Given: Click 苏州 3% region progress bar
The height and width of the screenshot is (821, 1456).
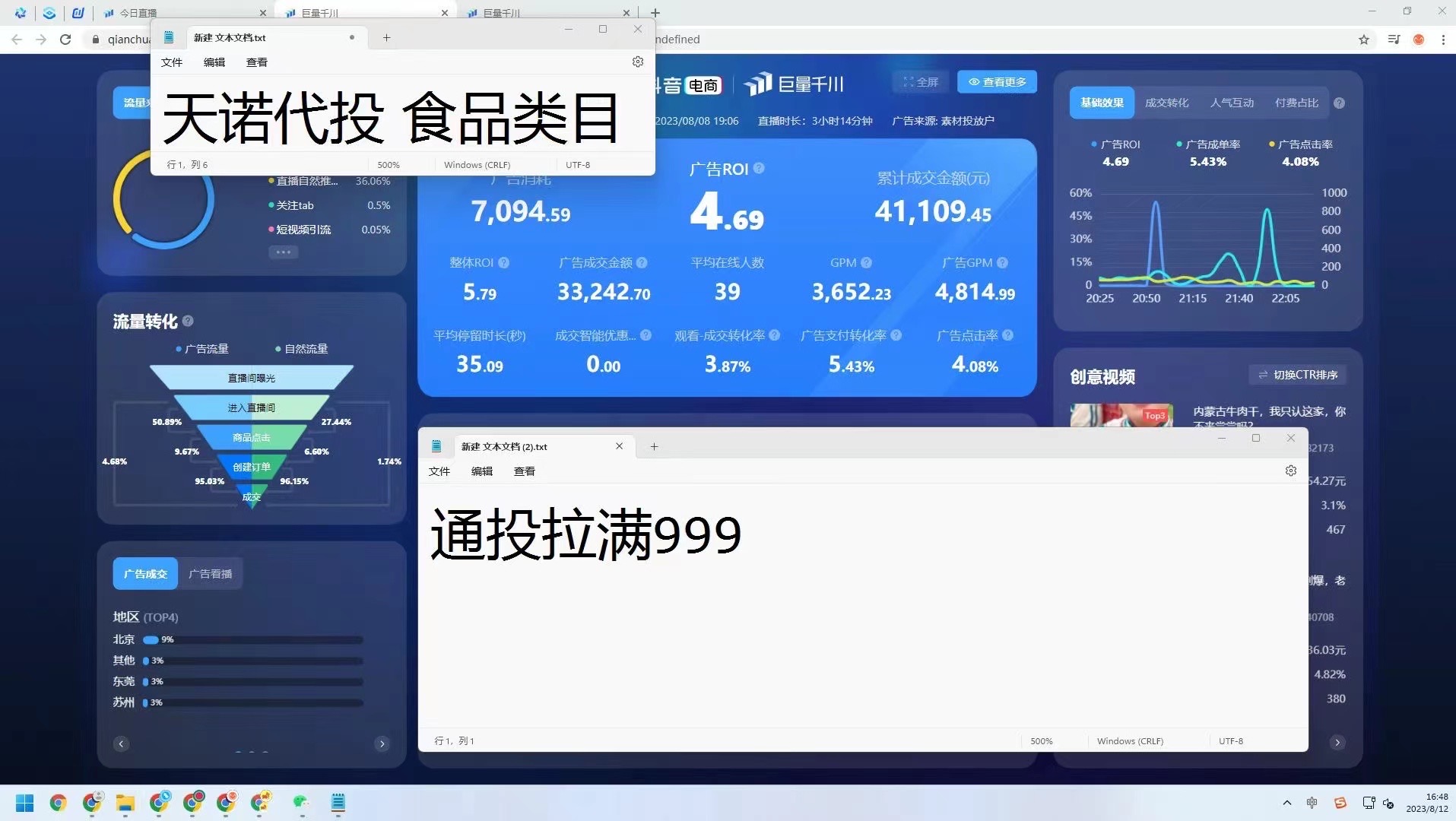Looking at the screenshot, I should point(253,703).
